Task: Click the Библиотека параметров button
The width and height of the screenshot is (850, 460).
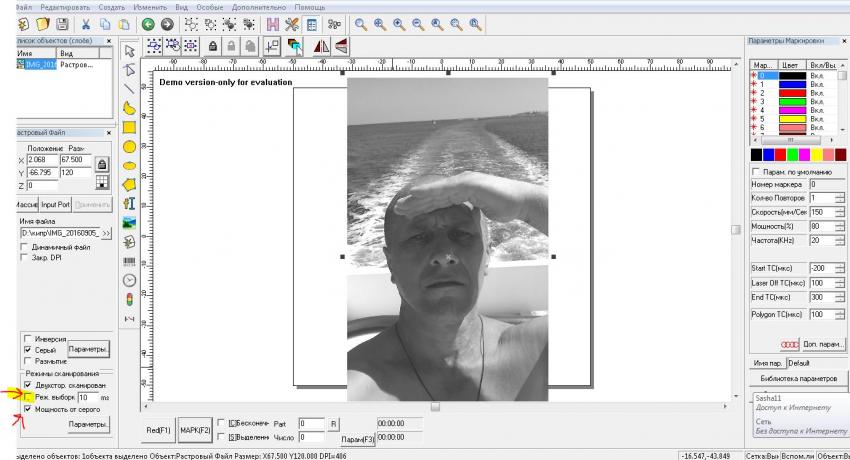Action: click(x=797, y=379)
